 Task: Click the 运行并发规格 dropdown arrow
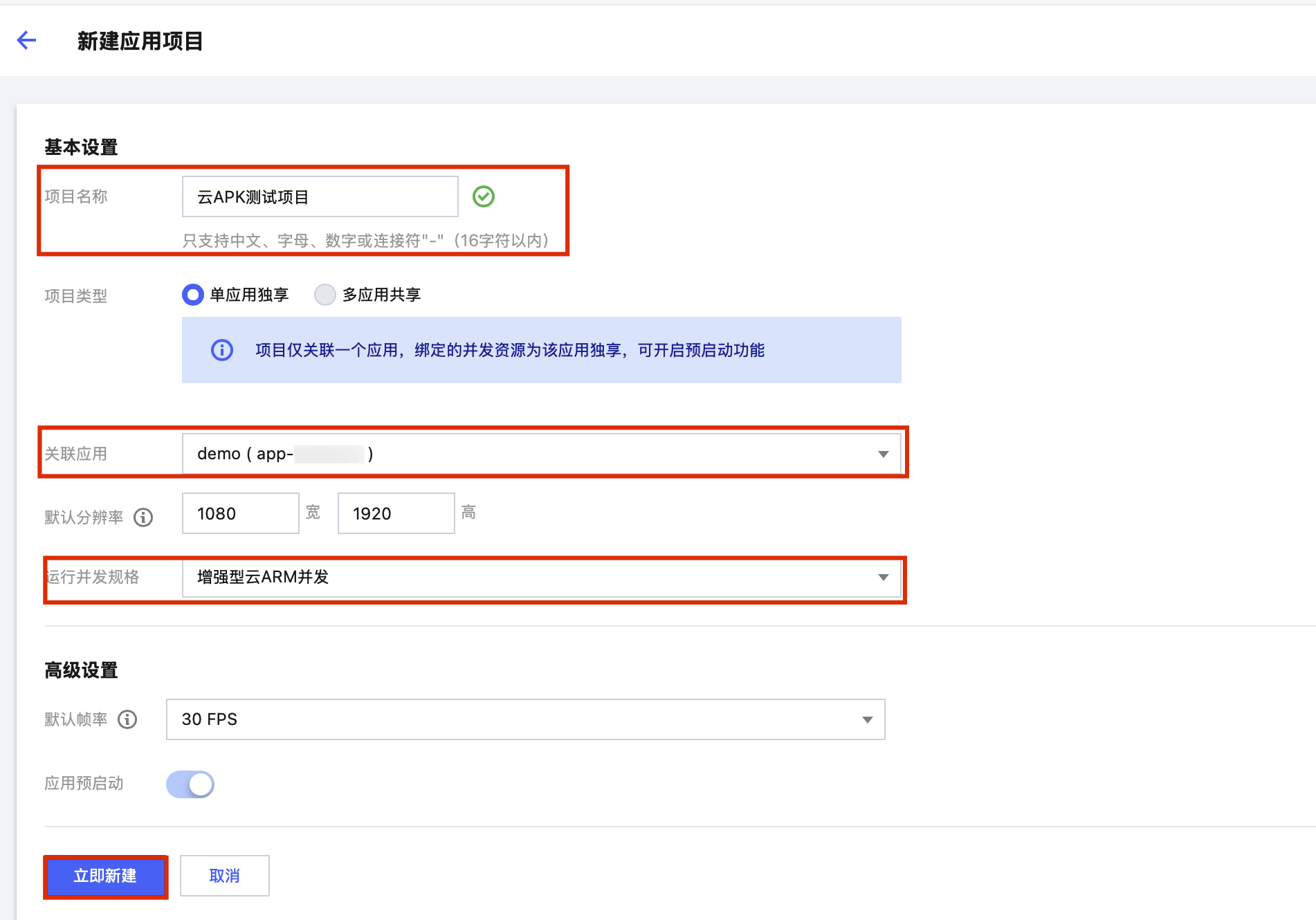(x=883, y=578)
